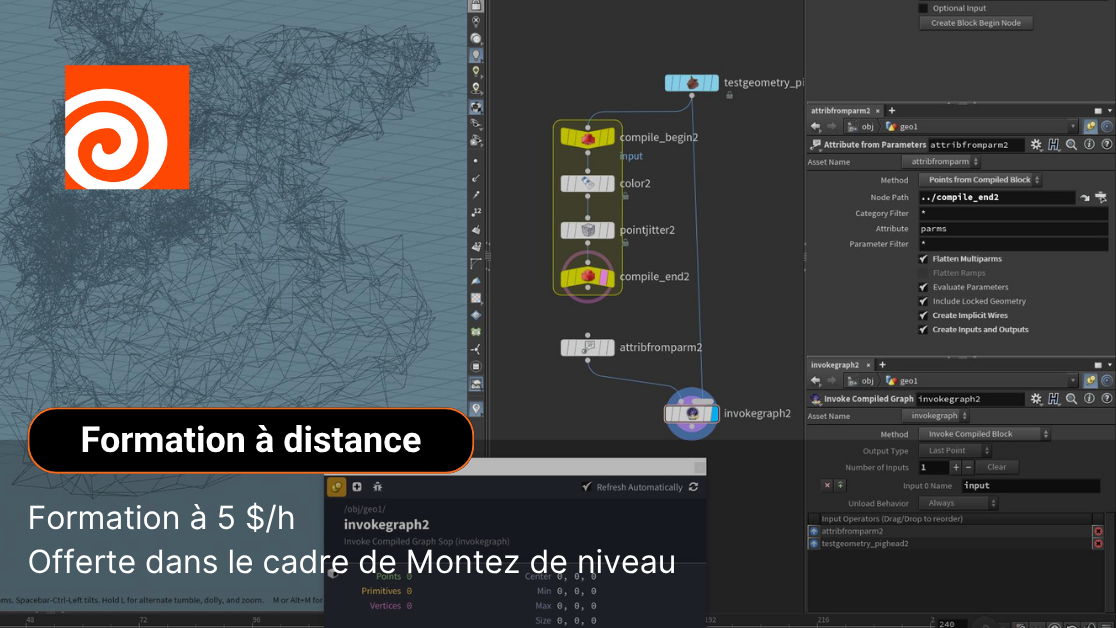Screen dimensions: 1116x628
Task: Toggle the Refresh Automatically checkbox
Action: (586, 487)
